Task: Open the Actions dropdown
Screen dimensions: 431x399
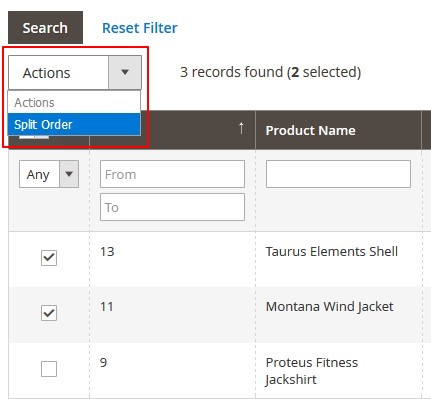Action: (x=75, y=73)
